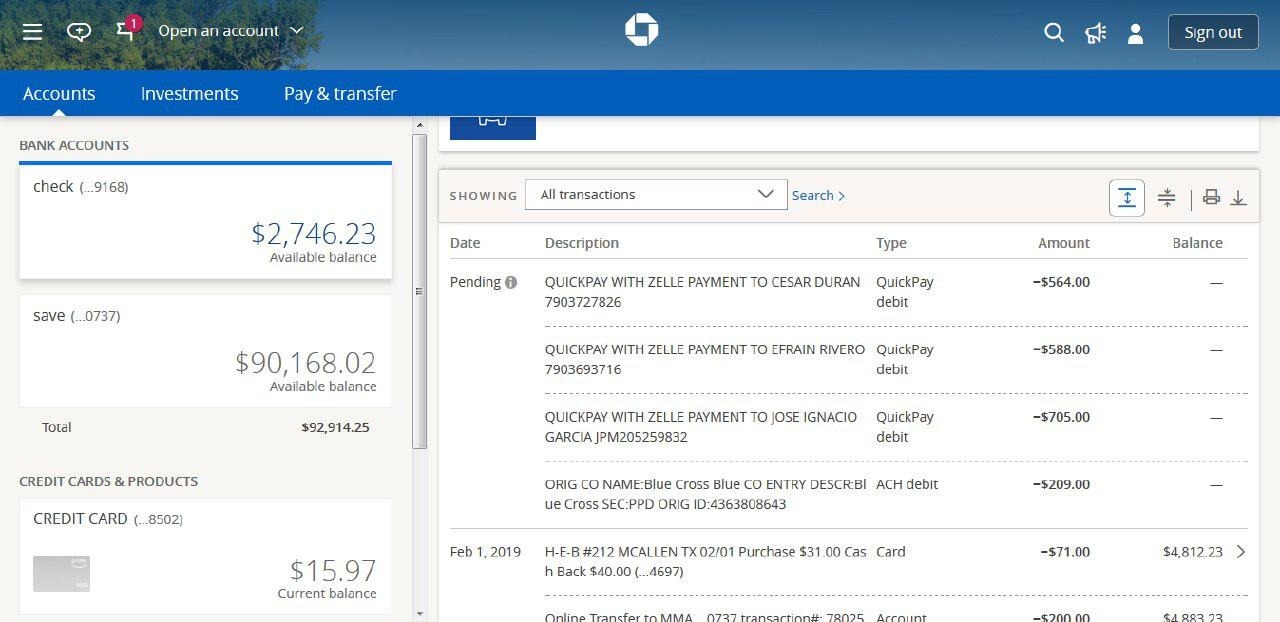1280x622 pixels.
Task: Click the −$71.00 amount
Action: [1065, 551]
